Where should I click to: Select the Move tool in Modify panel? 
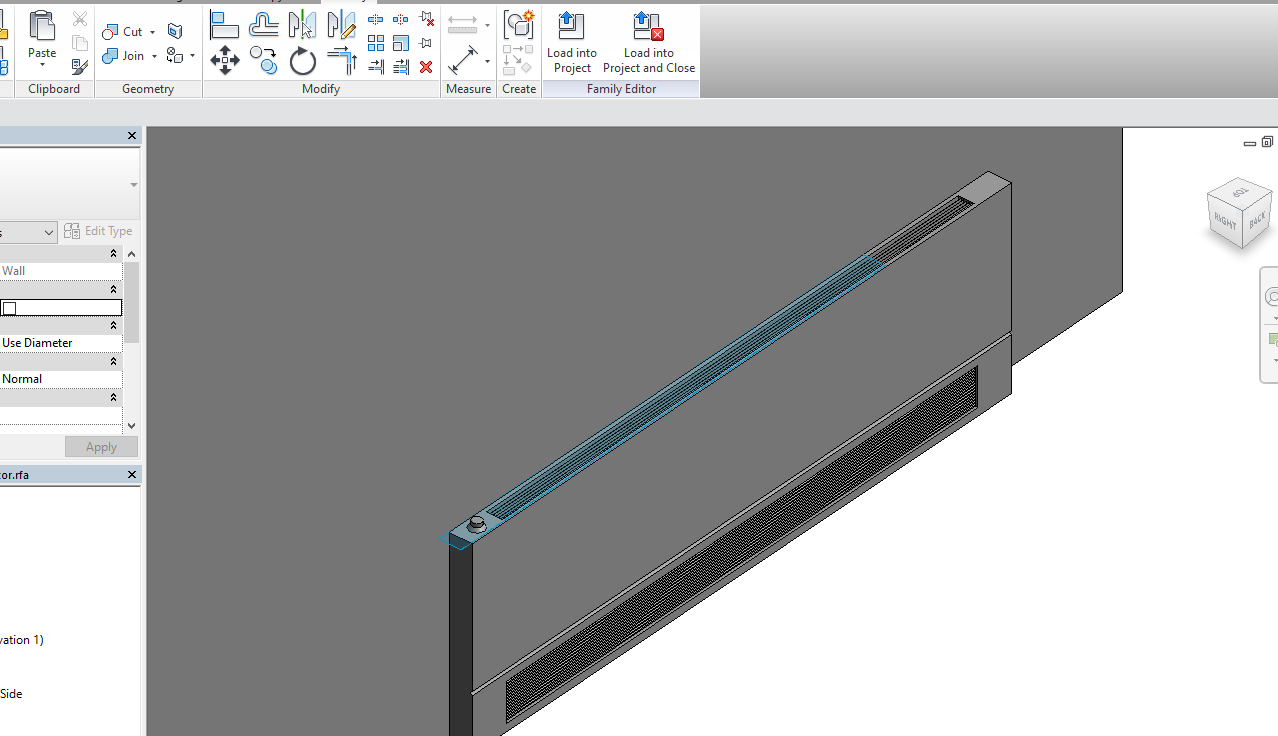click(225, 60)
